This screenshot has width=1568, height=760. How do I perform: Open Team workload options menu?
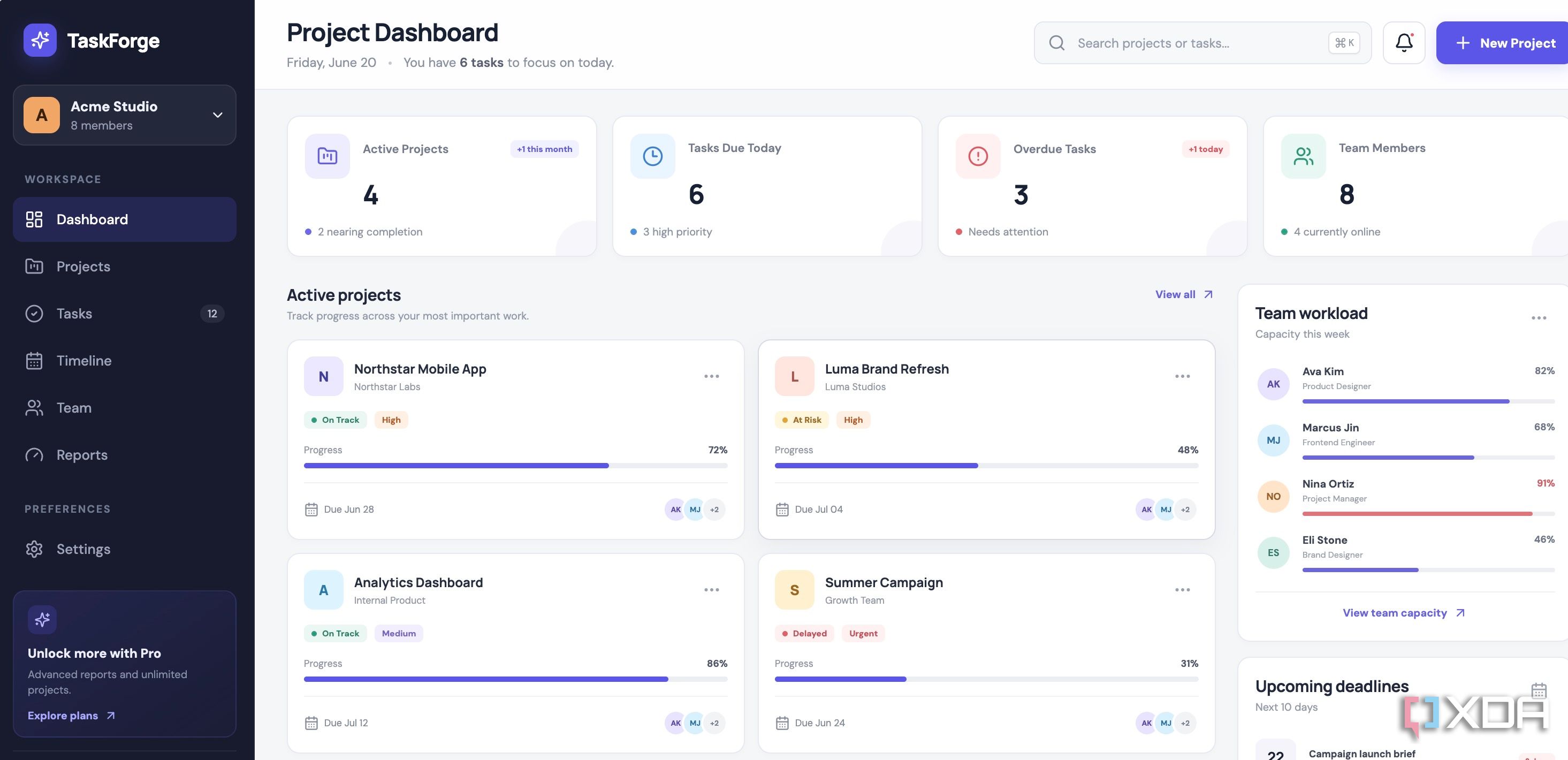1539,318
